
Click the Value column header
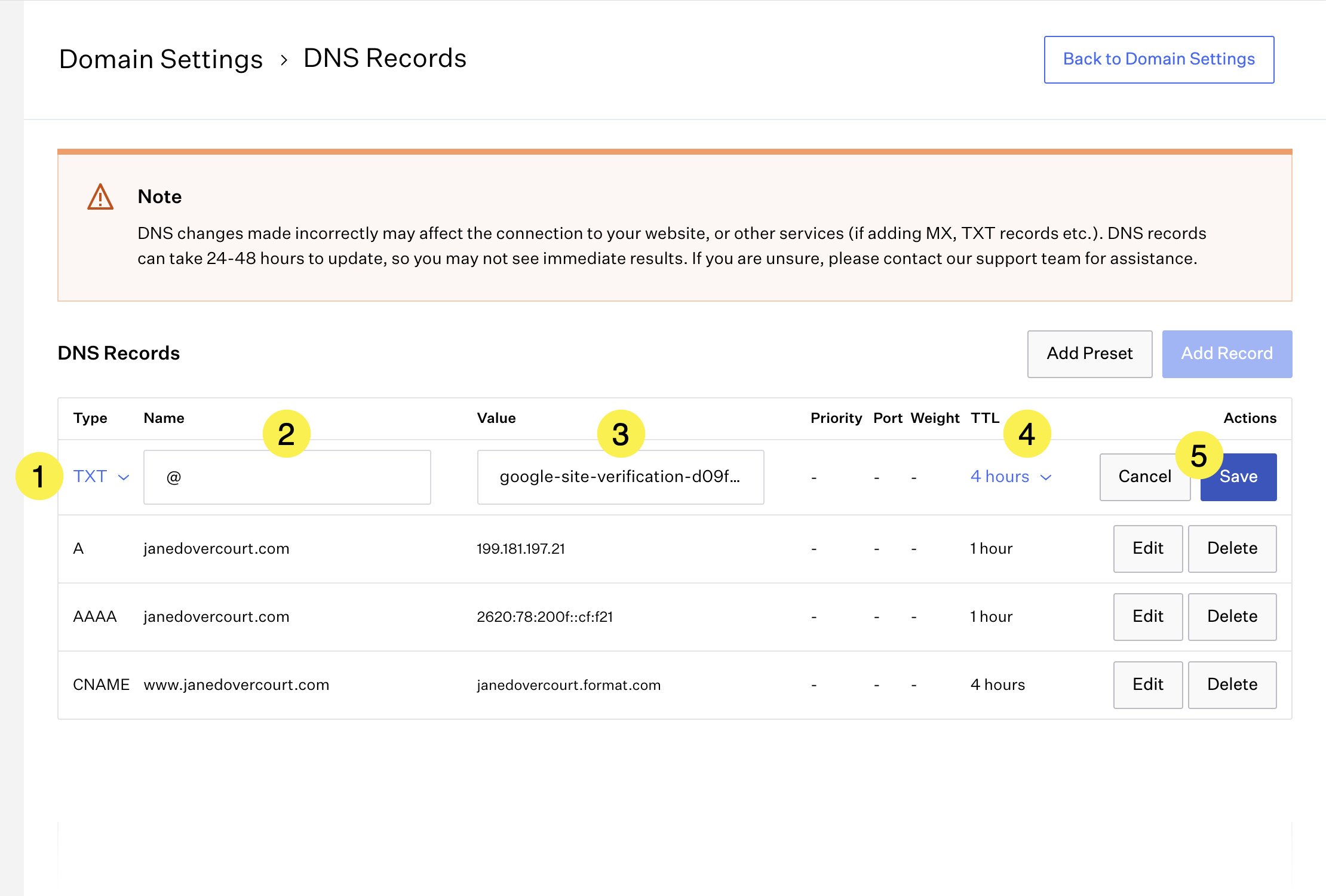(496, 418)
